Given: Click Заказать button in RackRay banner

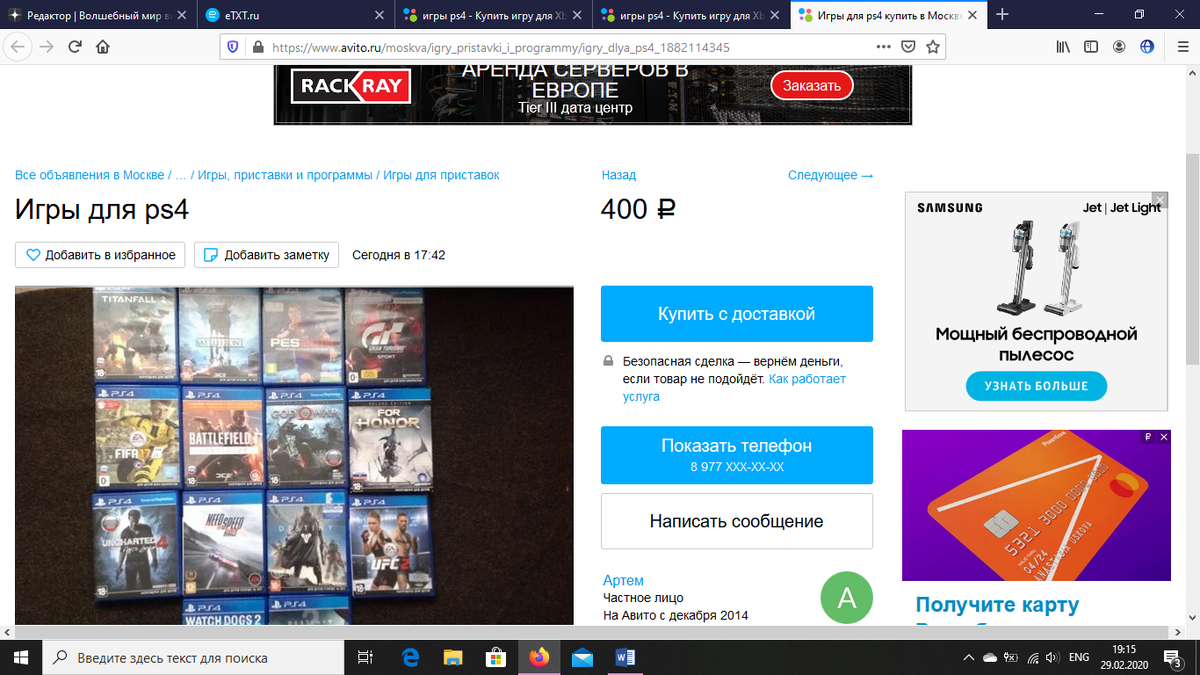Looking at the screenshot, I should point(812,86).
